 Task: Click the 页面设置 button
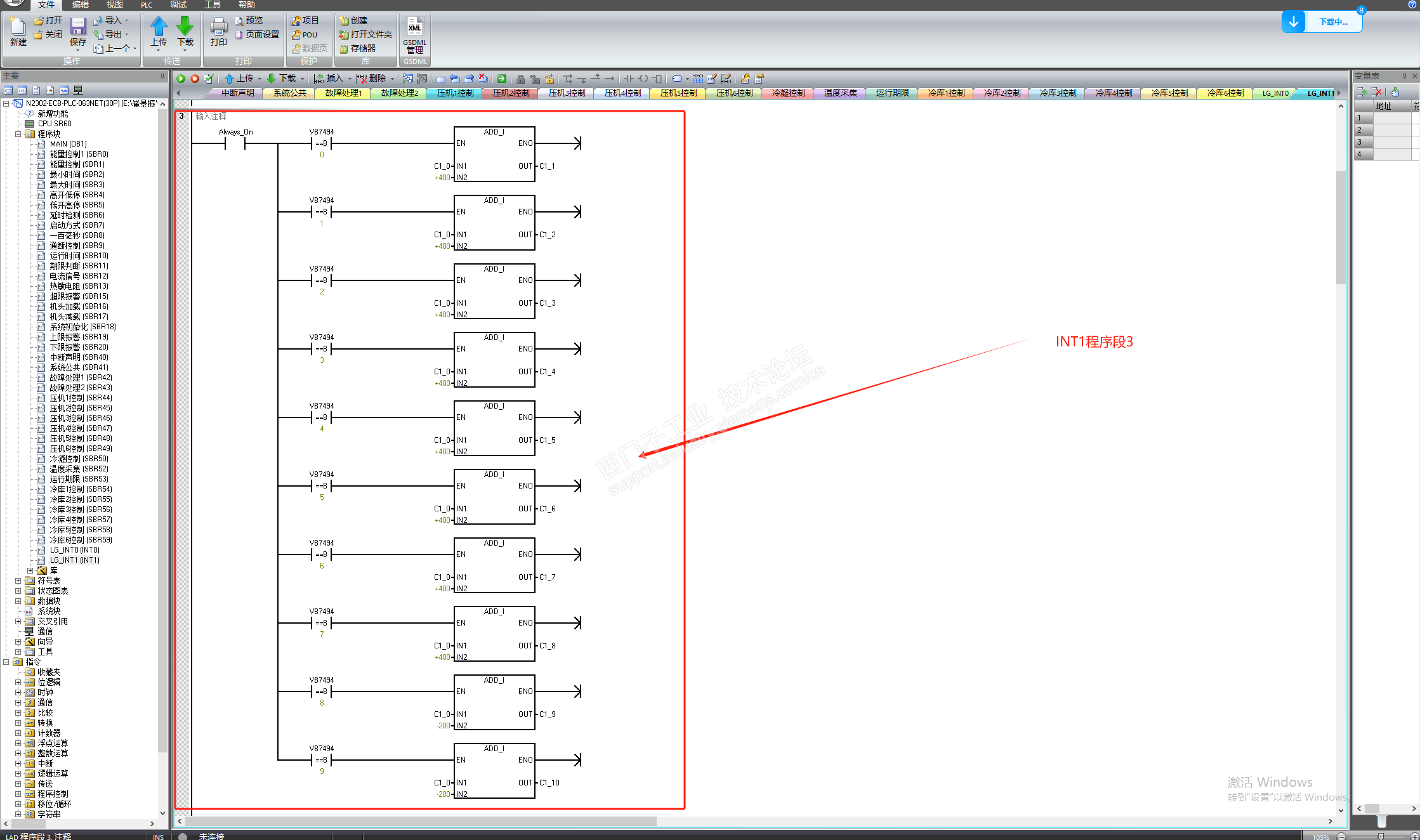[258, 35]
